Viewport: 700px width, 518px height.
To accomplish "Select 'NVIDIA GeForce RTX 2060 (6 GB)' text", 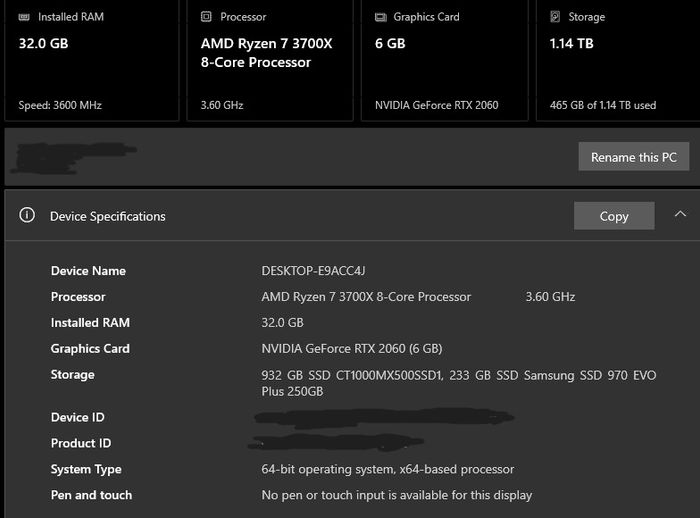I will tap(352, 349).
